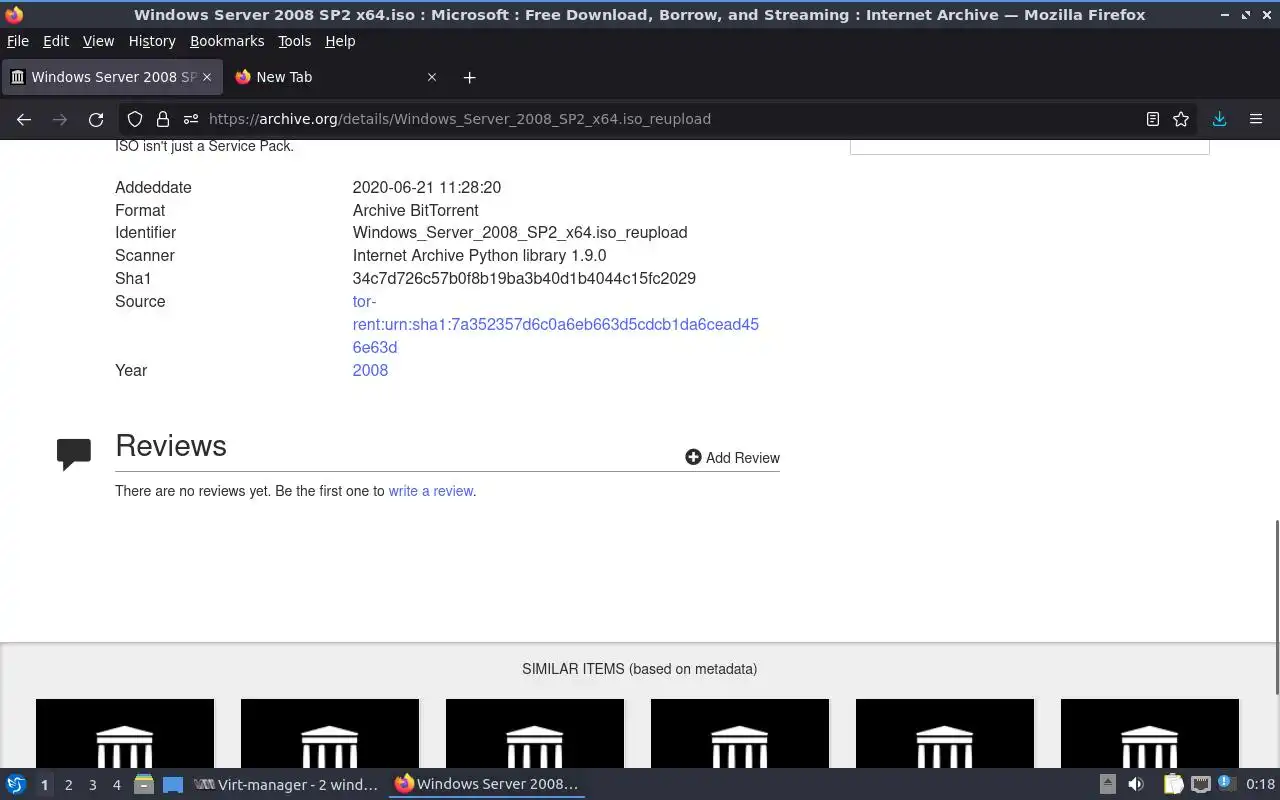Switch to workspace 3
The height and width of the screenshot is (800, 1280).
click(92, 785)
